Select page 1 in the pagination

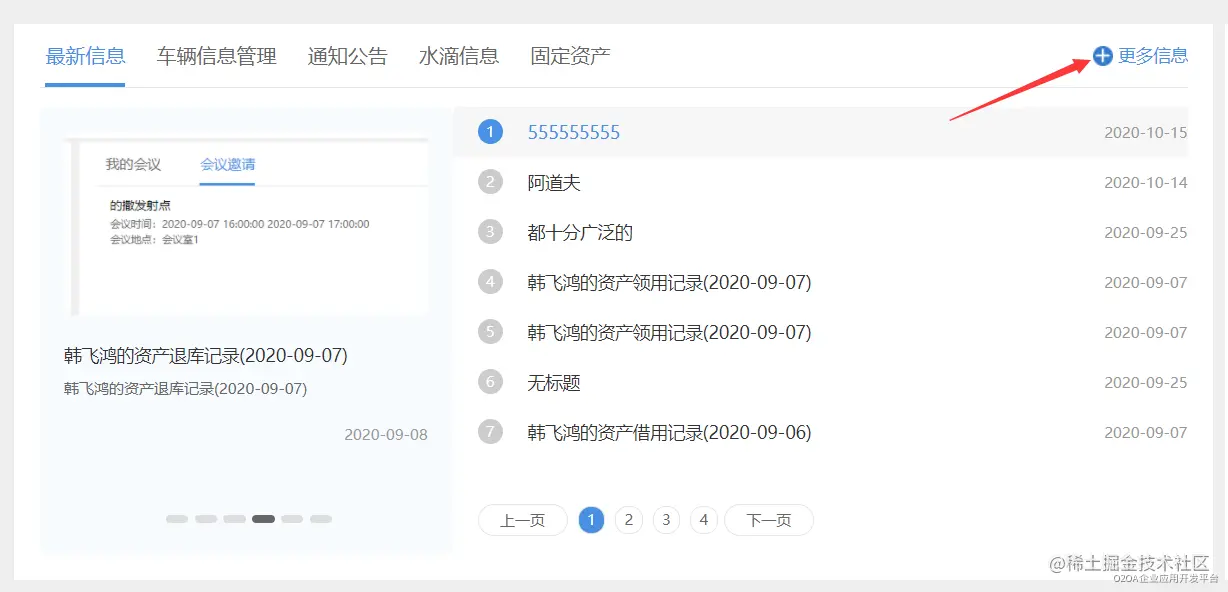[592, 520]
